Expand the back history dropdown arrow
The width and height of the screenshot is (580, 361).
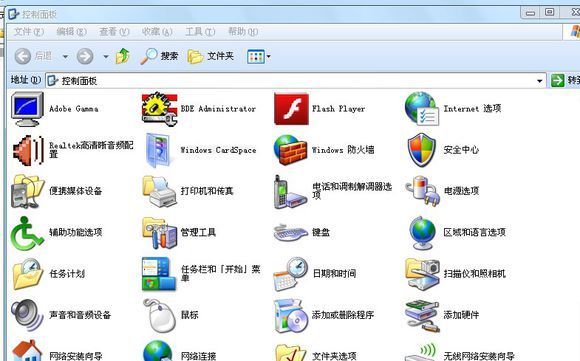tap(65, 57)
